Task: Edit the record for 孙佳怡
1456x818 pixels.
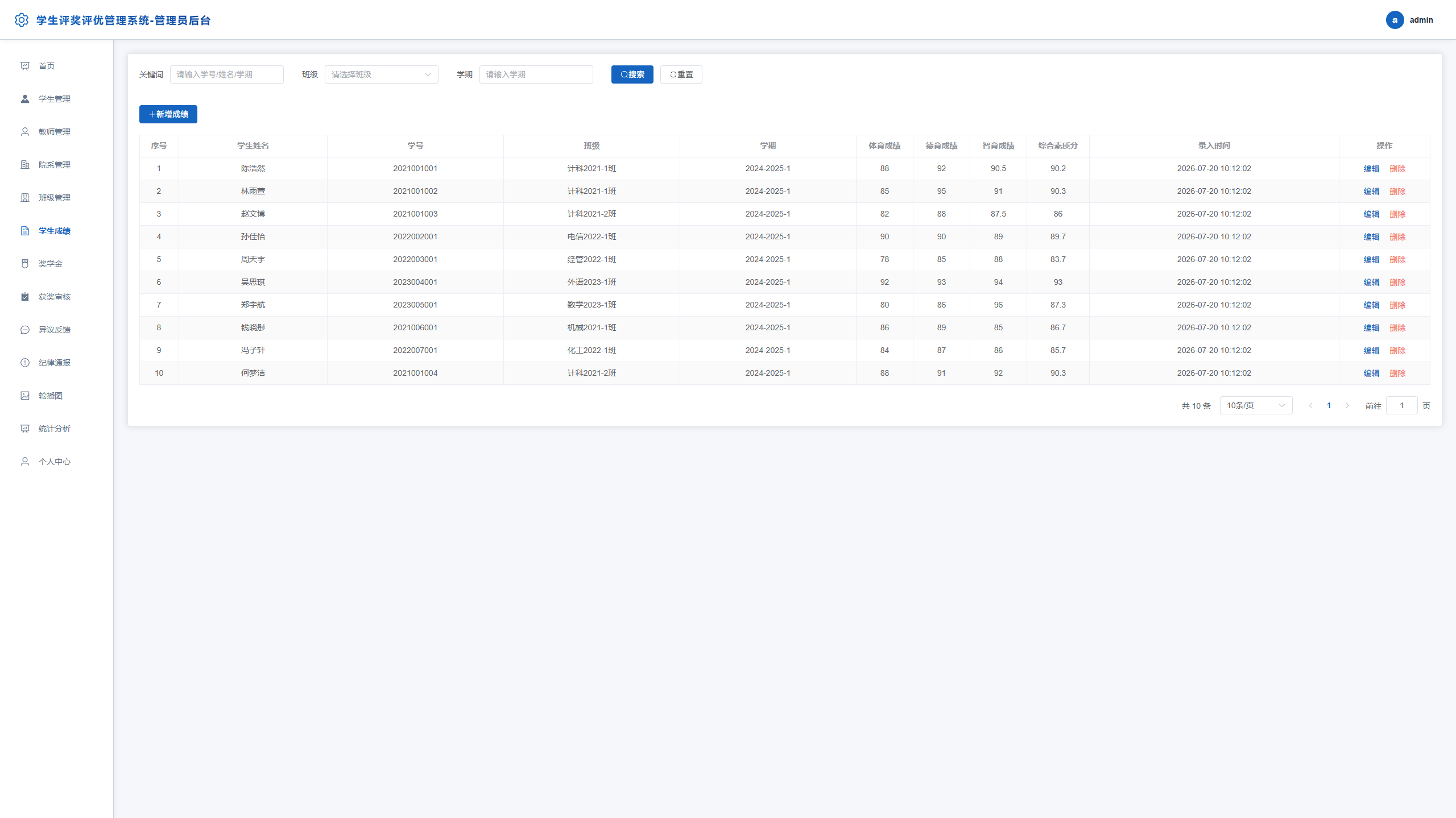Action: [1371, 237]
